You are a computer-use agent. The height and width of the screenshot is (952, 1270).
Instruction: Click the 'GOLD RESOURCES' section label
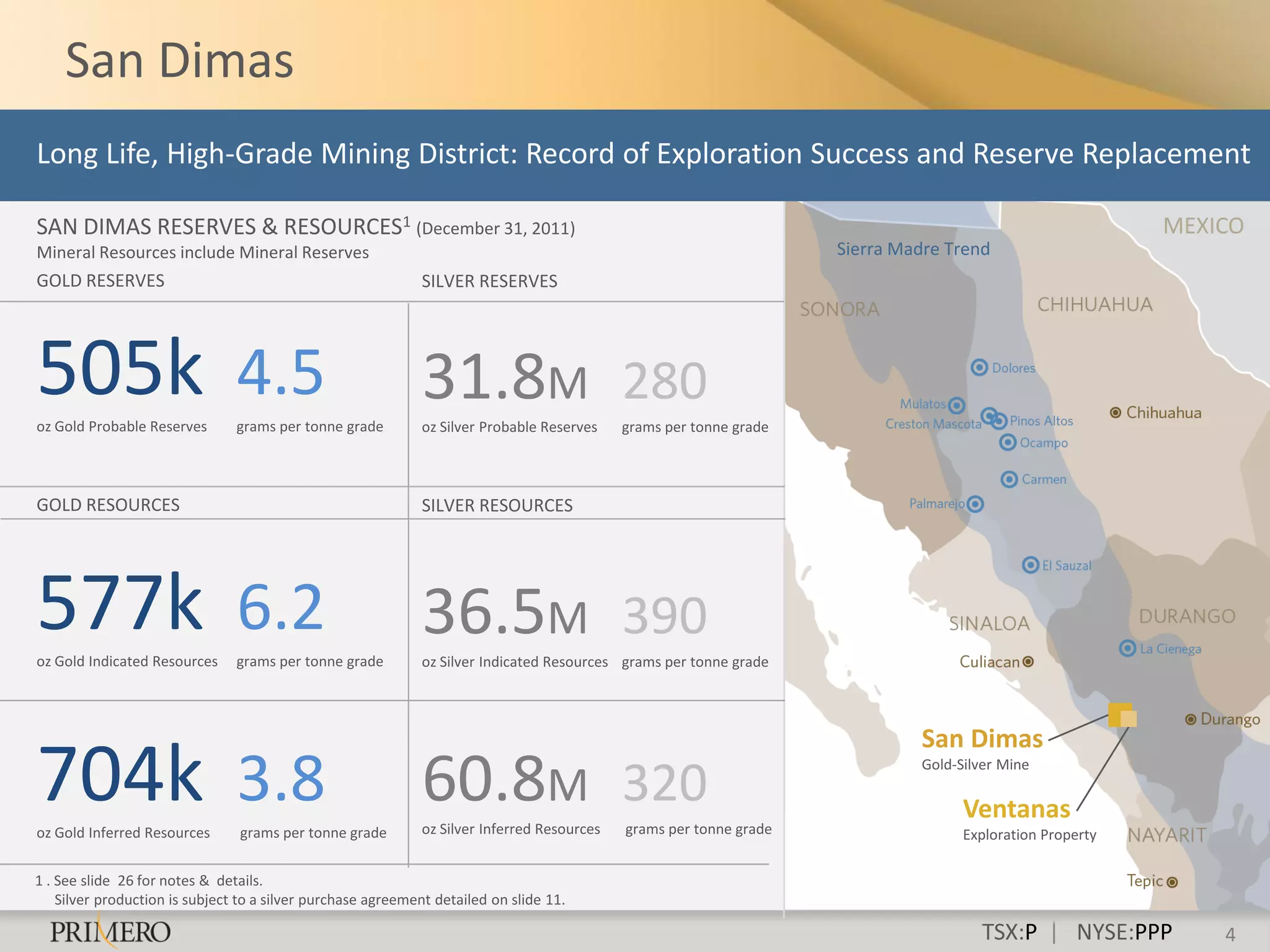(108, 505)
